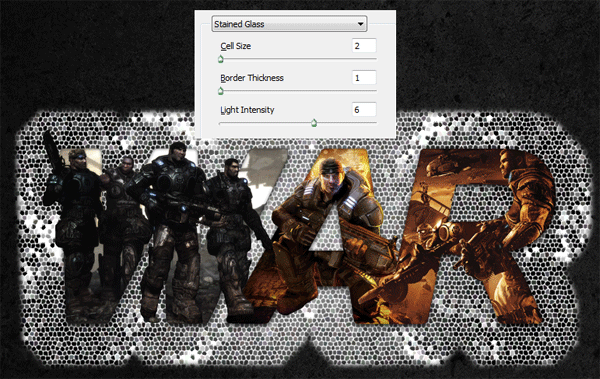
Task: Open the Stained Glass filter dropdown
Action: (x=289, y=24)
